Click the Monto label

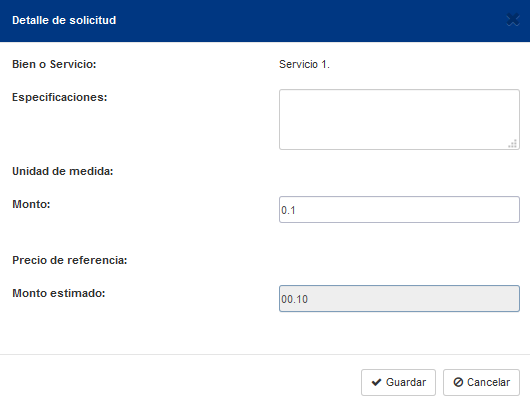[x=31, y=204]
